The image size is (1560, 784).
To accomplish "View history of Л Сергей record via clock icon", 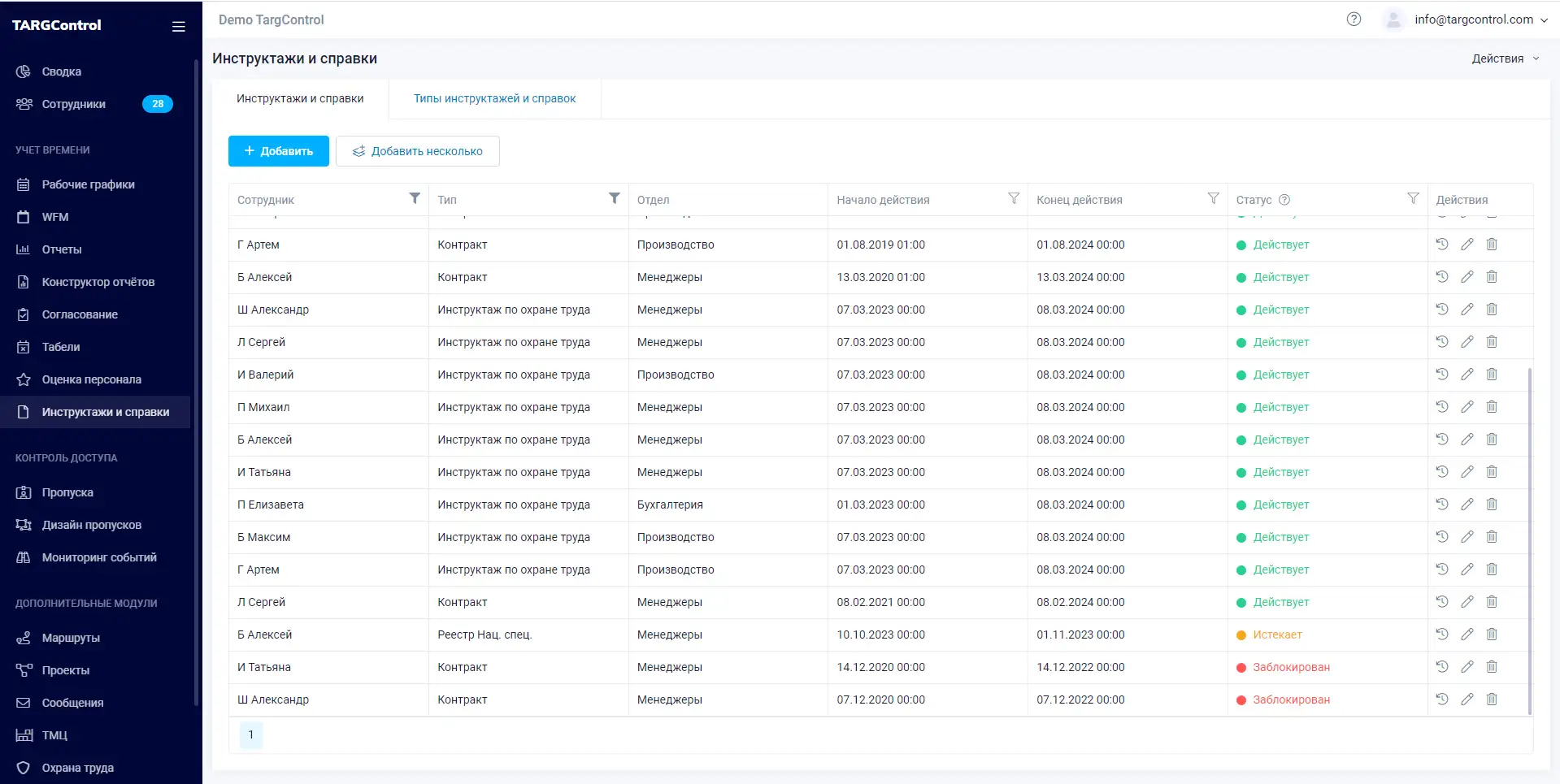I will pyautogui.click(x=1441, y=342).
